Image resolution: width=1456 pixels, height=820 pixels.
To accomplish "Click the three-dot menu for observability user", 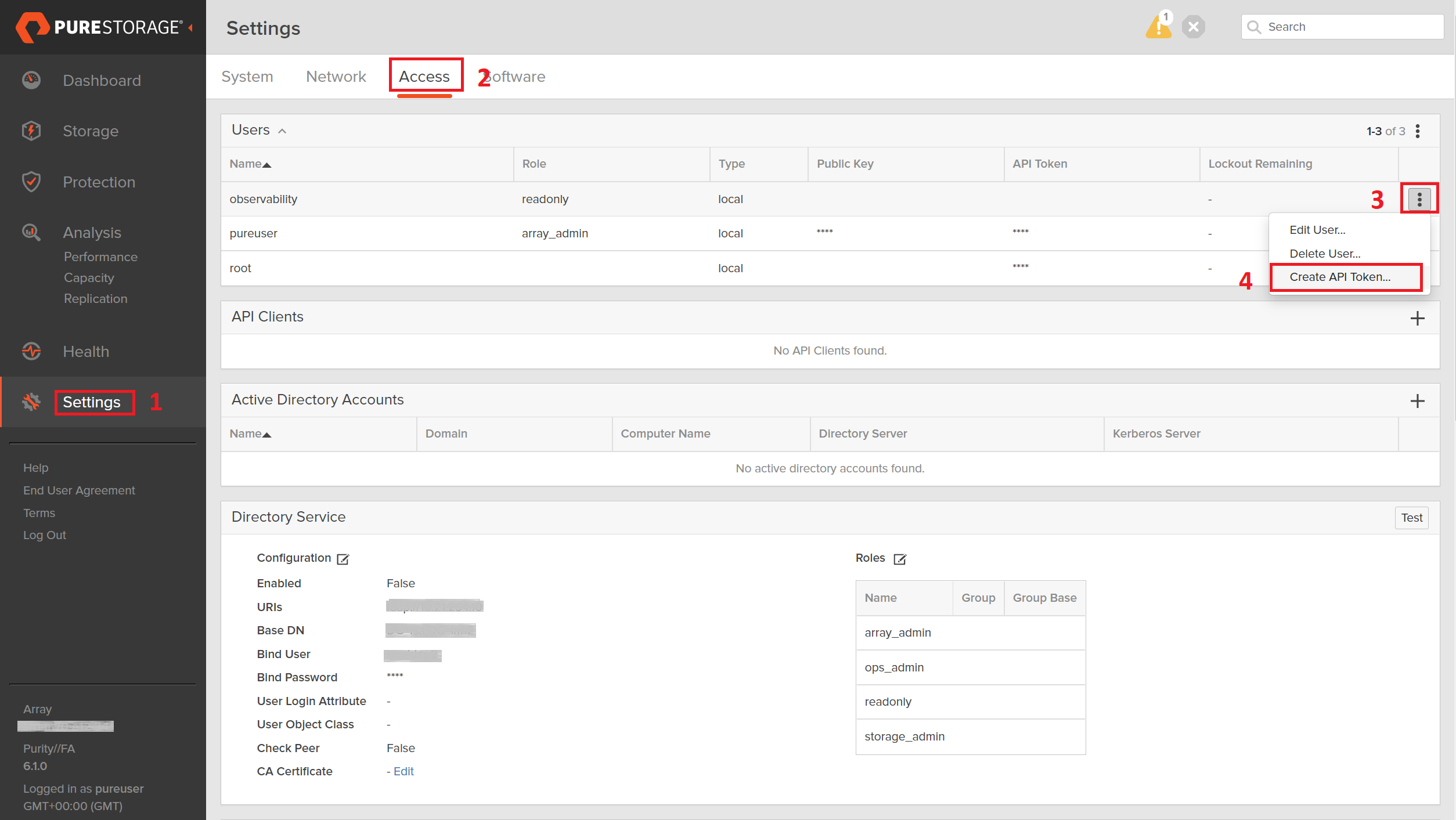I will pos(1418,199).
